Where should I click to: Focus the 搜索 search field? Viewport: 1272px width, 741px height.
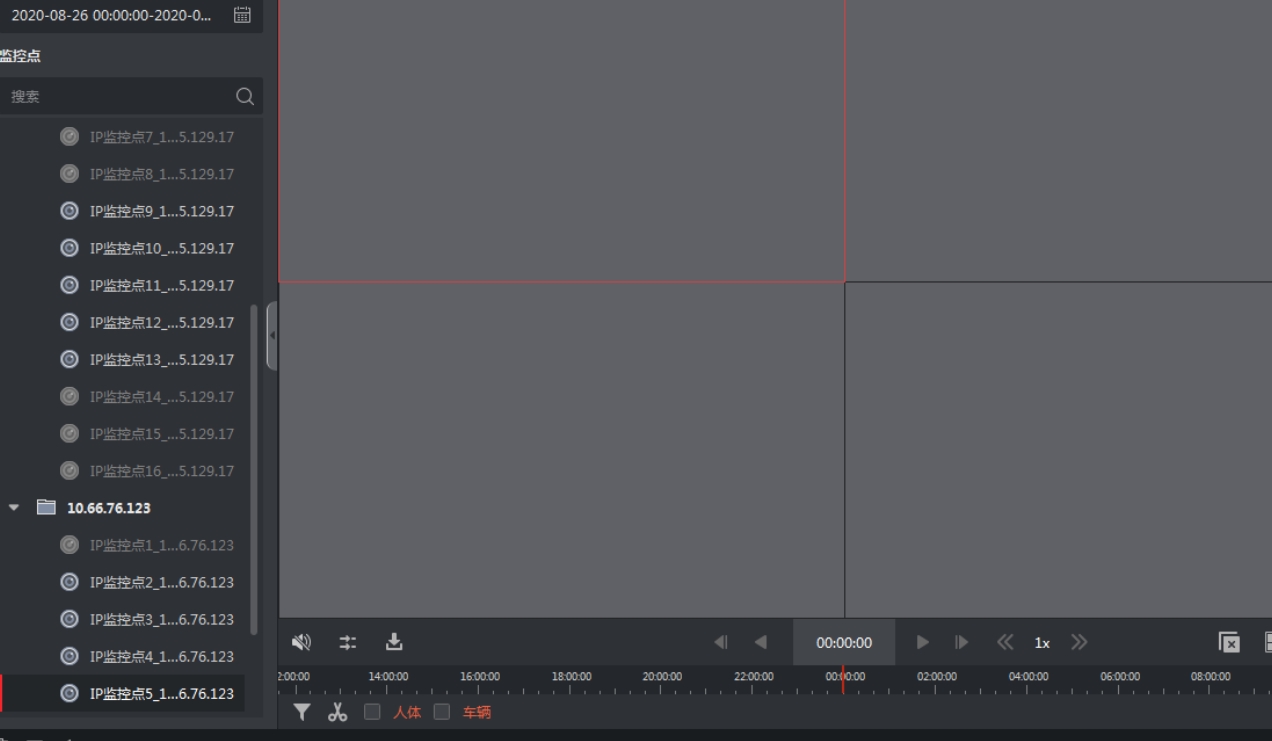[x=131, y=97]
